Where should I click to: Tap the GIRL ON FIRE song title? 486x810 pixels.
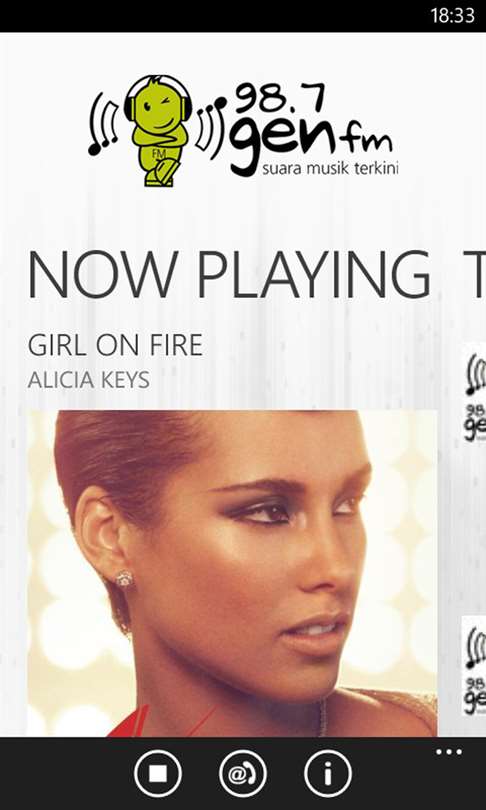[115, 346]
